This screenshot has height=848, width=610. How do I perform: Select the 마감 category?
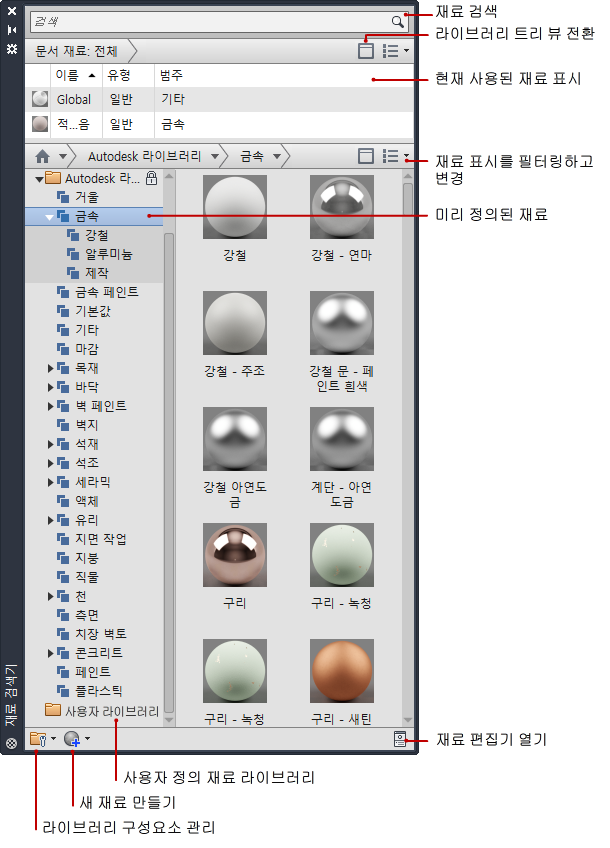(x=87, y=349)
